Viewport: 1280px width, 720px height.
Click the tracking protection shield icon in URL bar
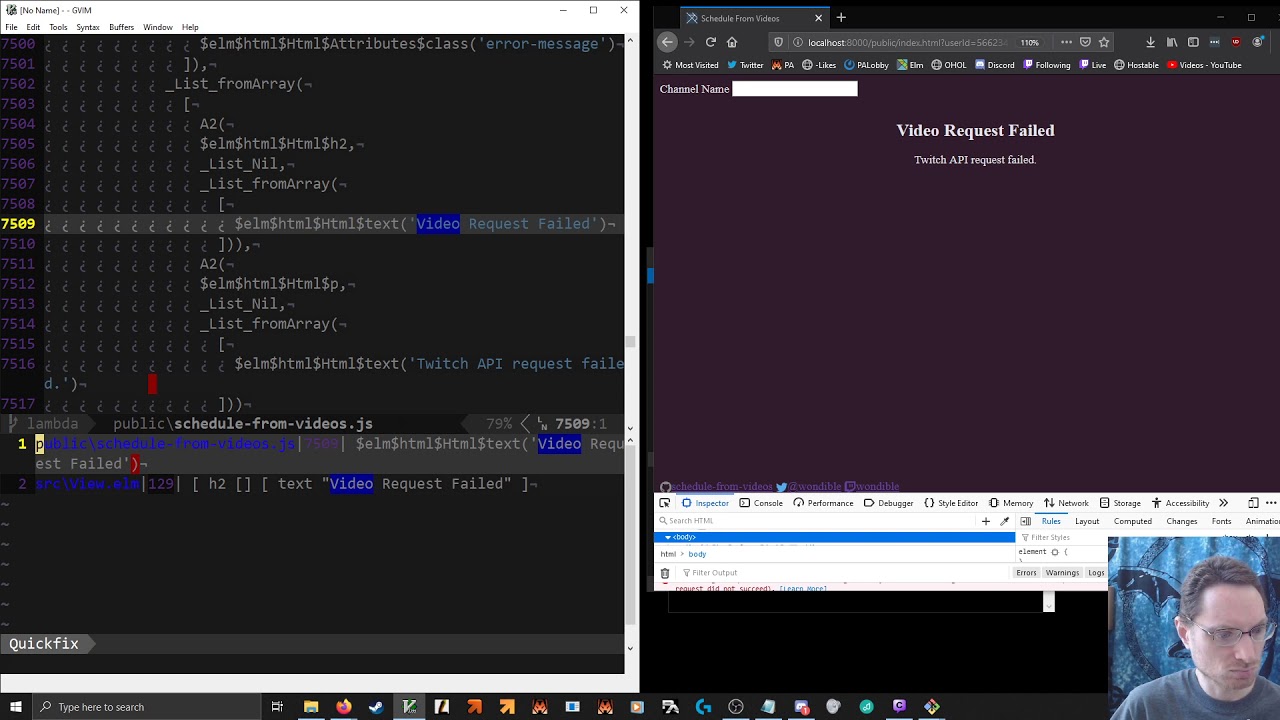(x=778, y=42)
